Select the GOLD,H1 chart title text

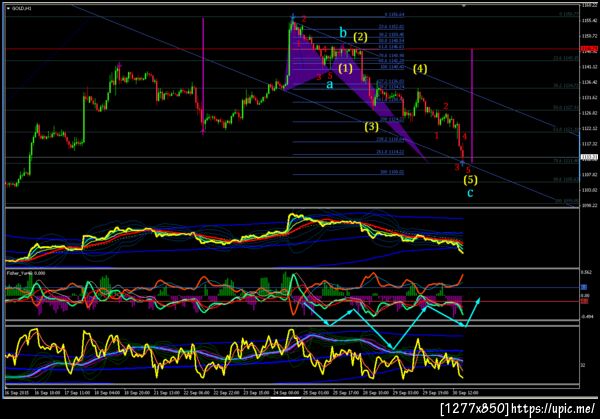21,8
